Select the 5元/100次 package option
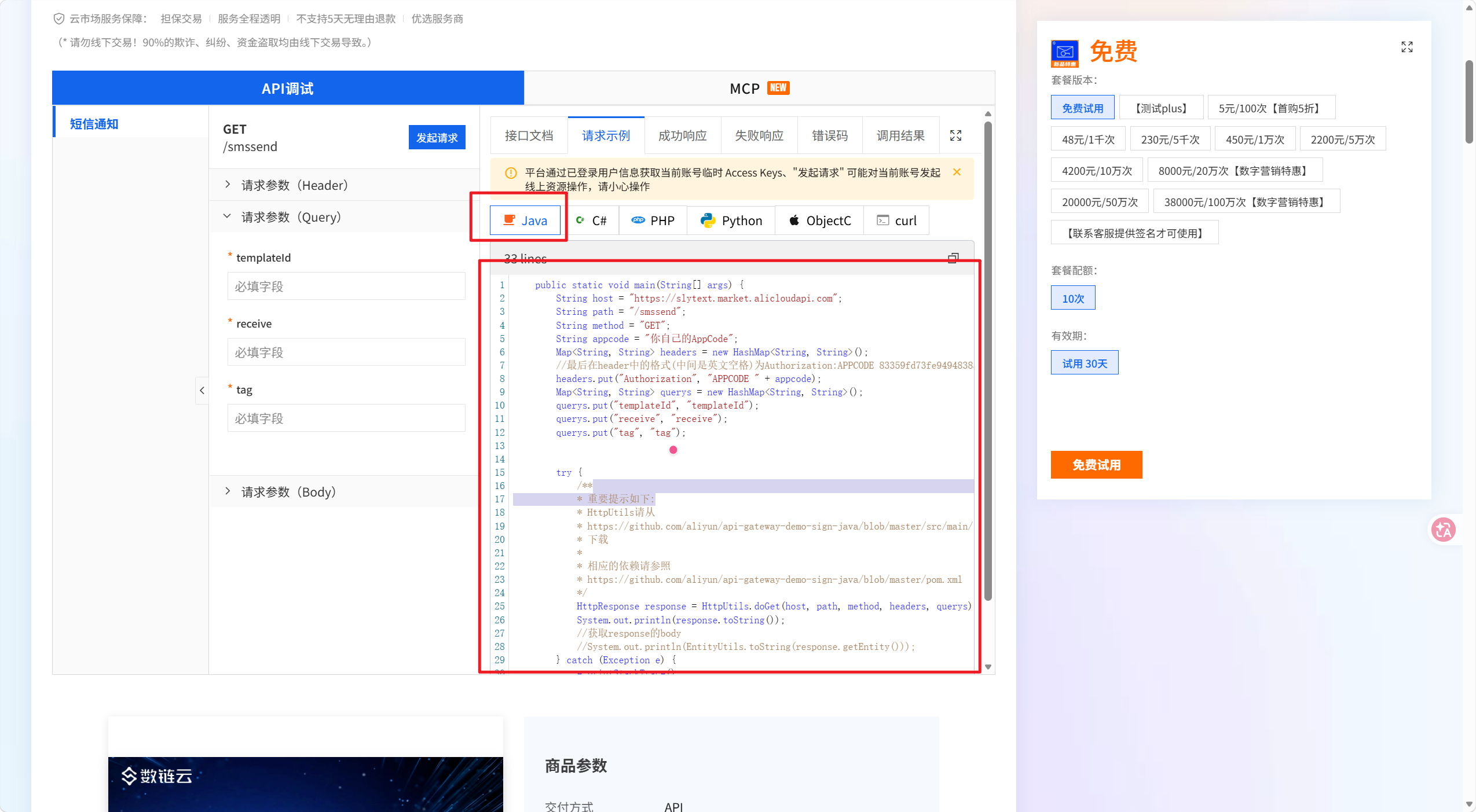 pos(1272,108)
